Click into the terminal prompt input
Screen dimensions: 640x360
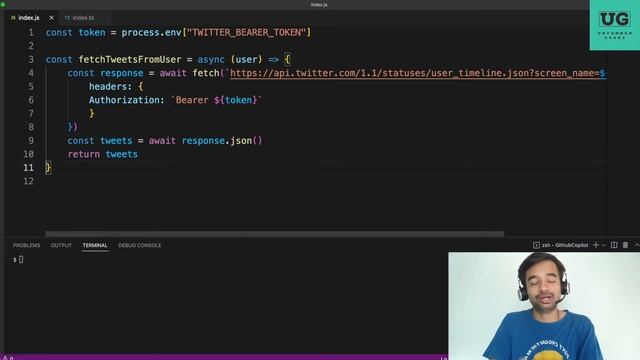point(21,260)
